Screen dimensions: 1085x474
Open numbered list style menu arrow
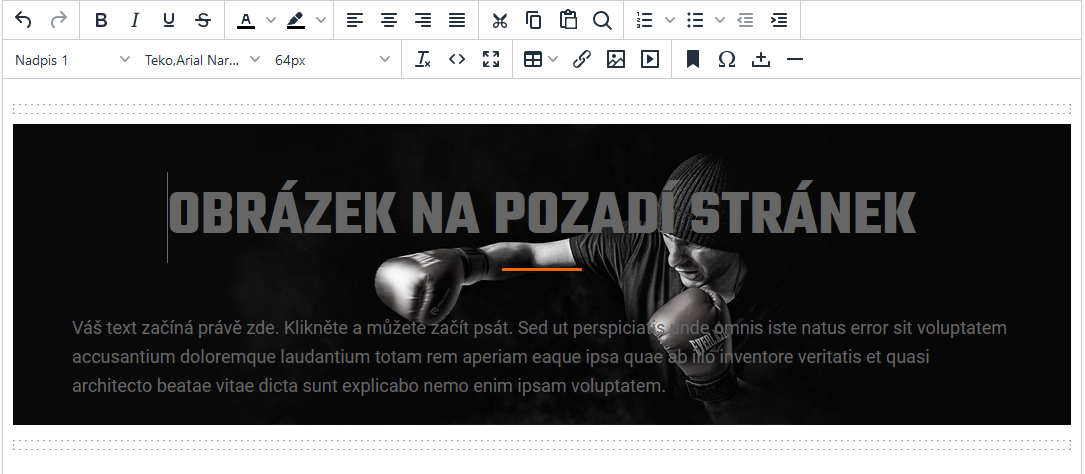point(670,20)
